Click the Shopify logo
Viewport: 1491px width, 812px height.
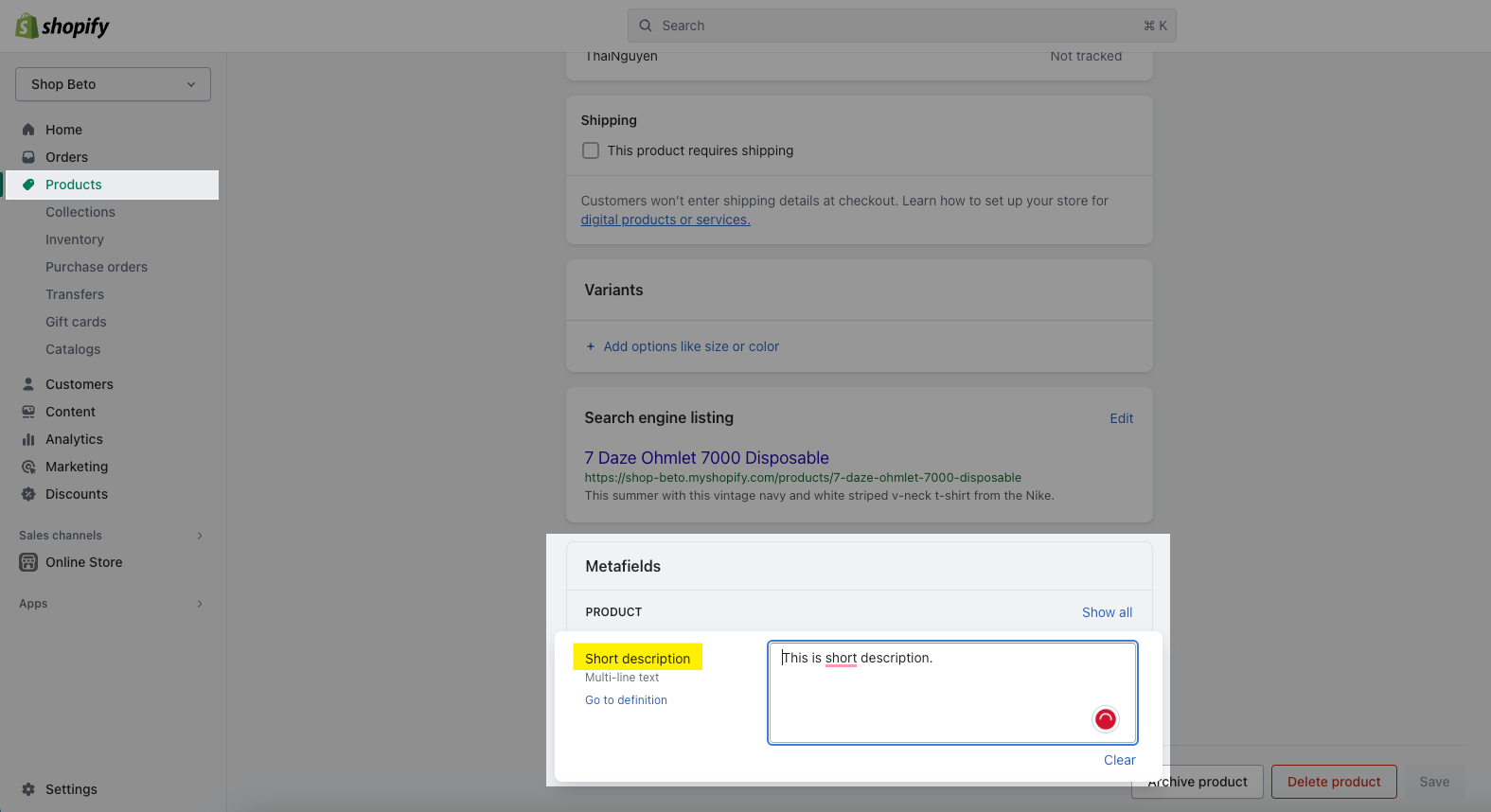click(x=62, y=26)
